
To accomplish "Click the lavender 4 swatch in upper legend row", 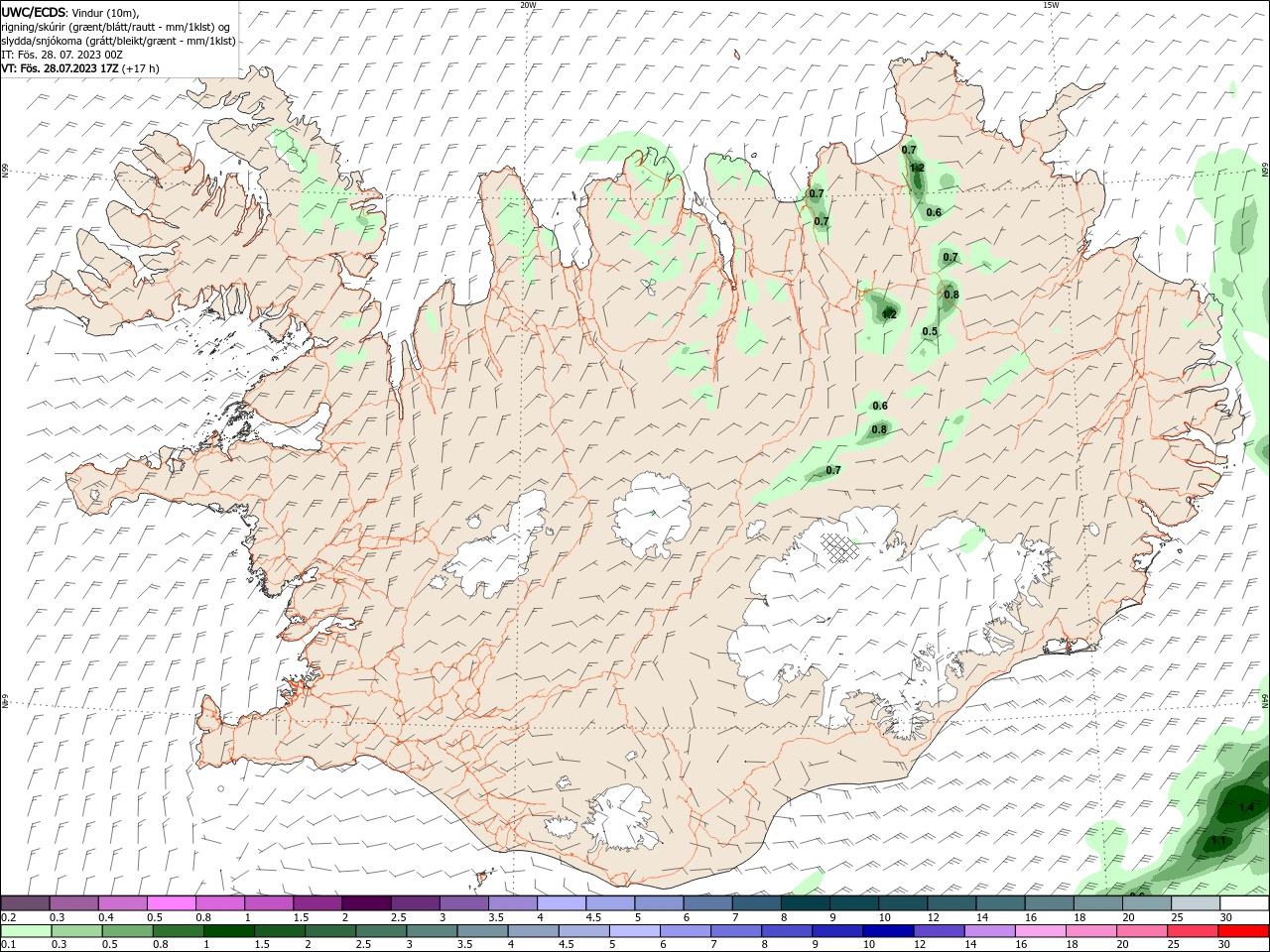I will tap(562, 903).
